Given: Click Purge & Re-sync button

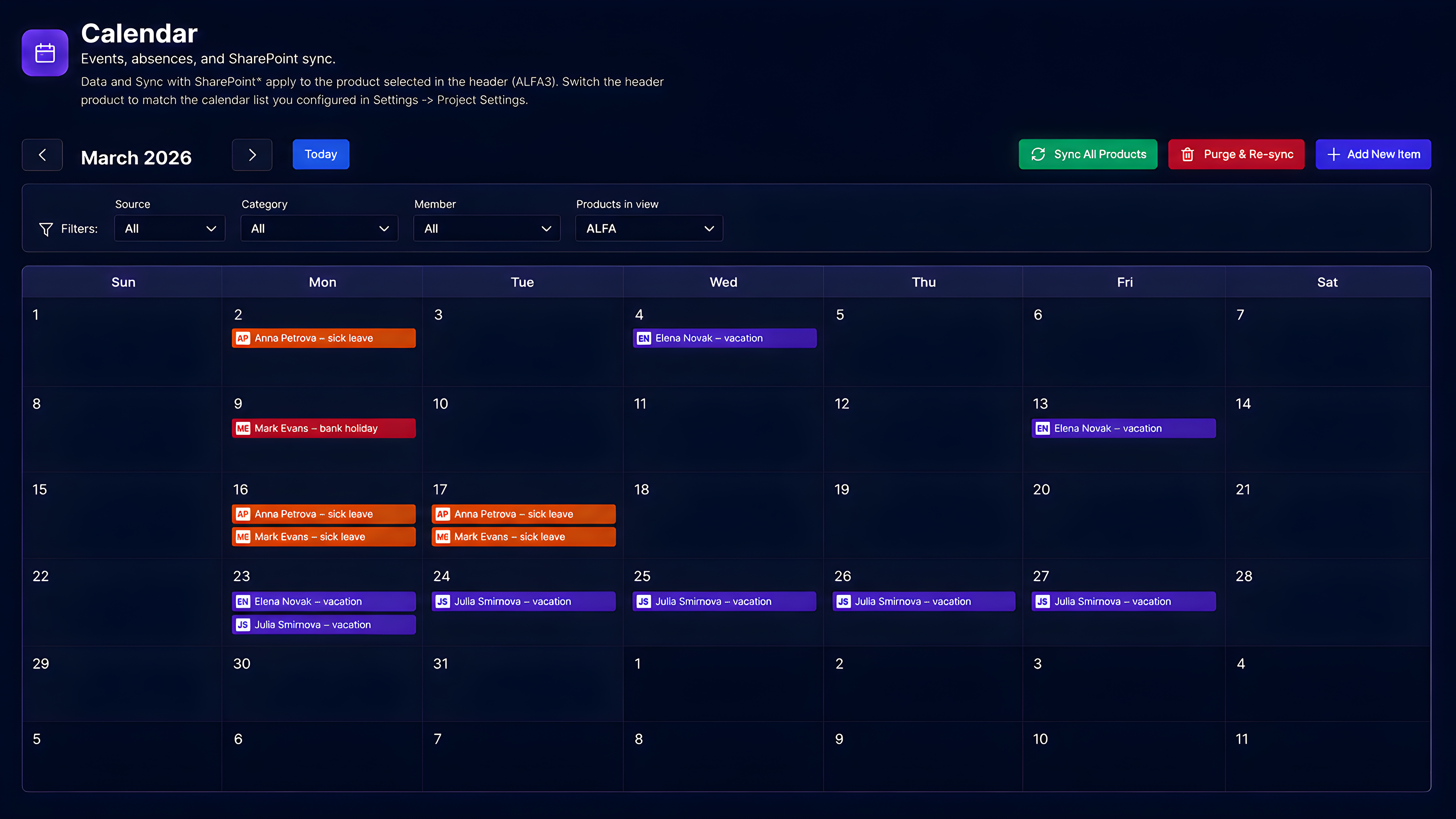Looking at the screenshot, I should pos(1236,154).
